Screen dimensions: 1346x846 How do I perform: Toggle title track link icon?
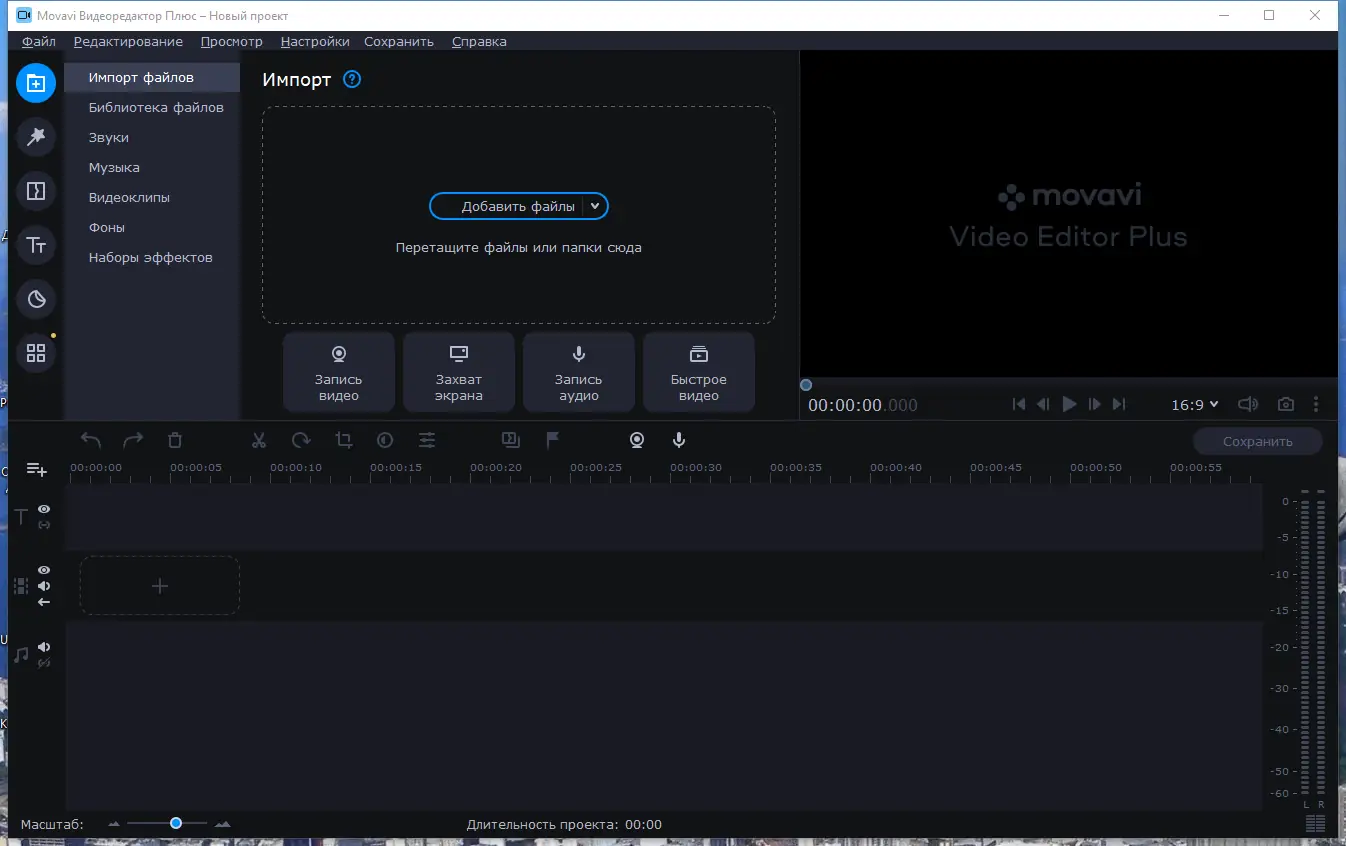tap(44, 525)
